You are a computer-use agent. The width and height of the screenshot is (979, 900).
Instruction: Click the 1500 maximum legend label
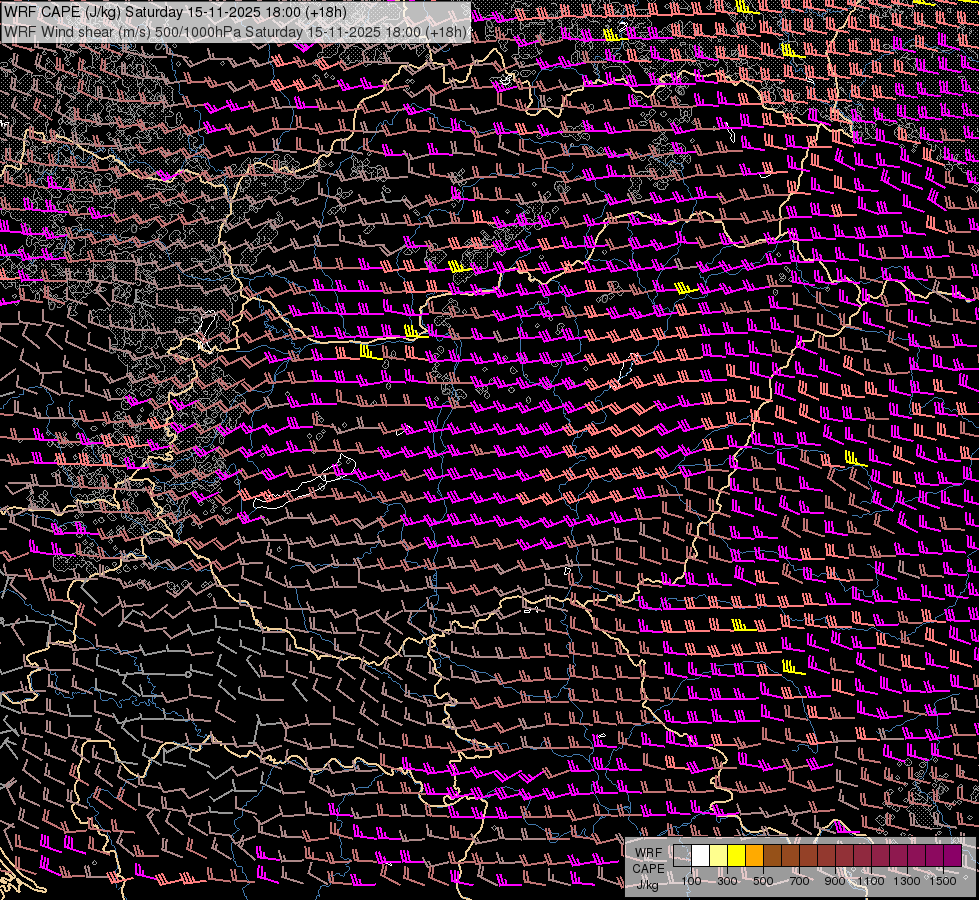942,881
